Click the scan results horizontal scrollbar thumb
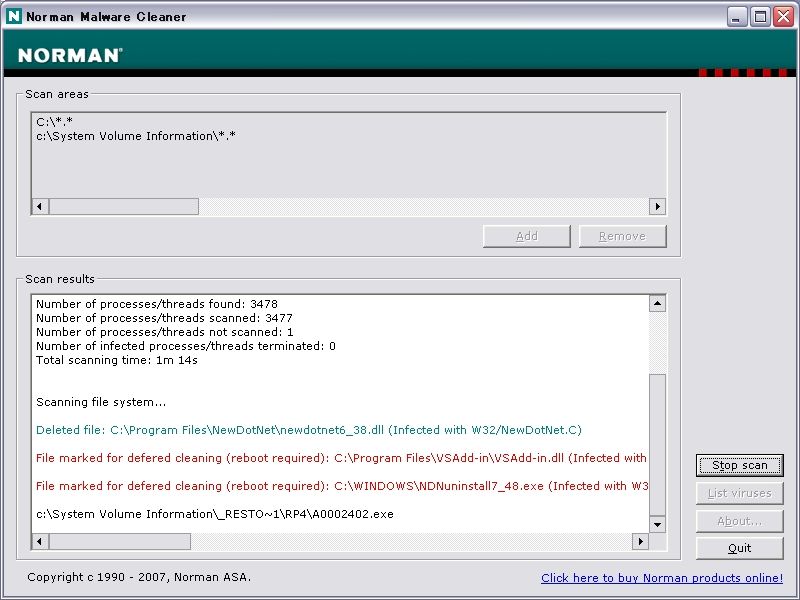The width and height of the screenshot is (800, 600). coord(119,541)
